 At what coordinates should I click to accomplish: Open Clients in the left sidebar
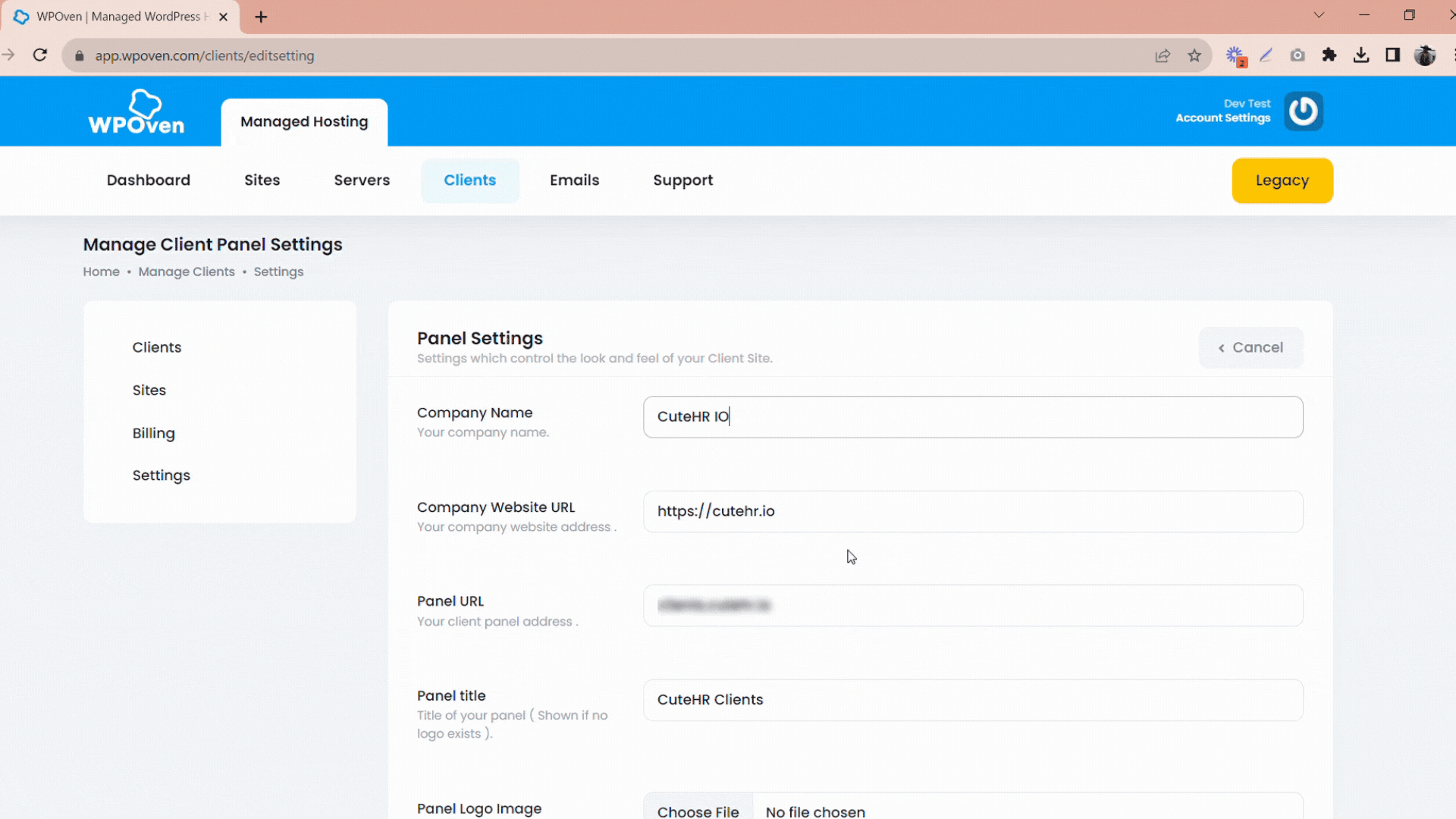pyautogui.click(x=157, y=347)
